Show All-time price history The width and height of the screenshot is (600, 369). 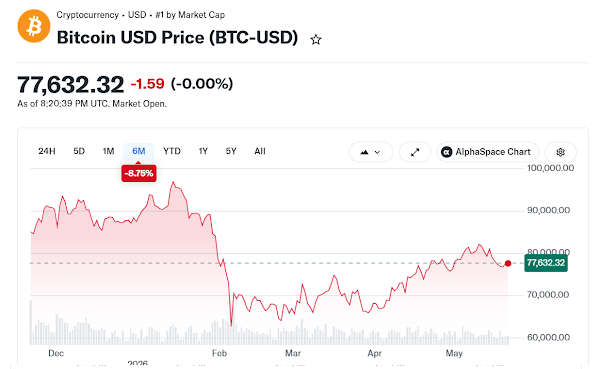[260, 151]
